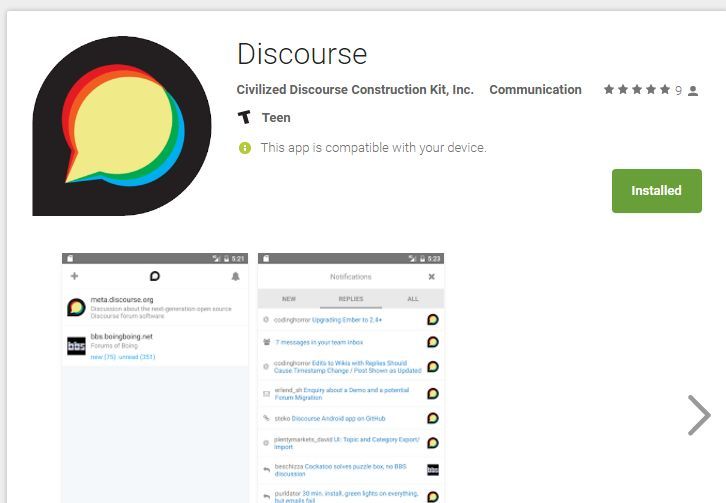Click bbs icon beside Cockatoo notification

(x=432, y=470)
